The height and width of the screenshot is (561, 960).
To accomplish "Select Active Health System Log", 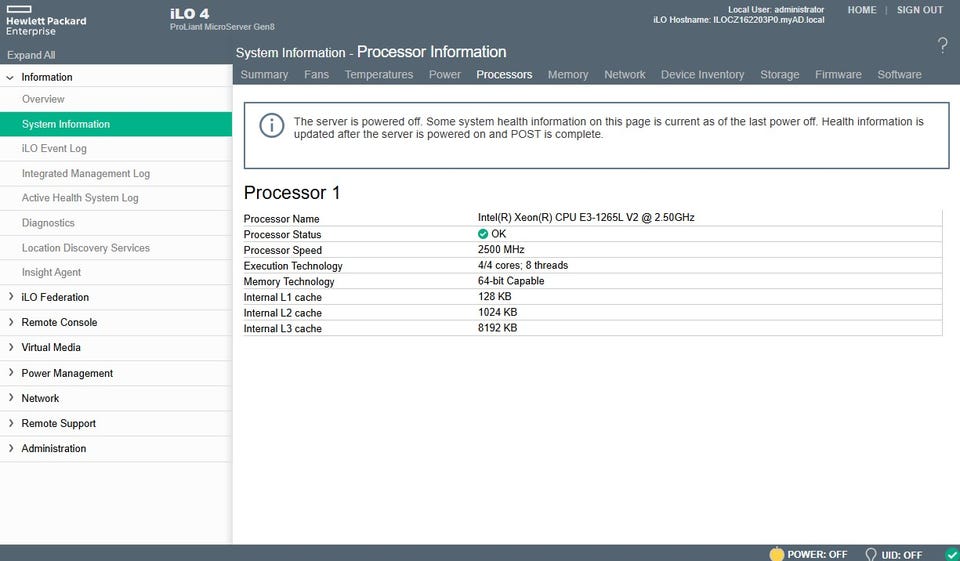I will (x=80, y=198).
